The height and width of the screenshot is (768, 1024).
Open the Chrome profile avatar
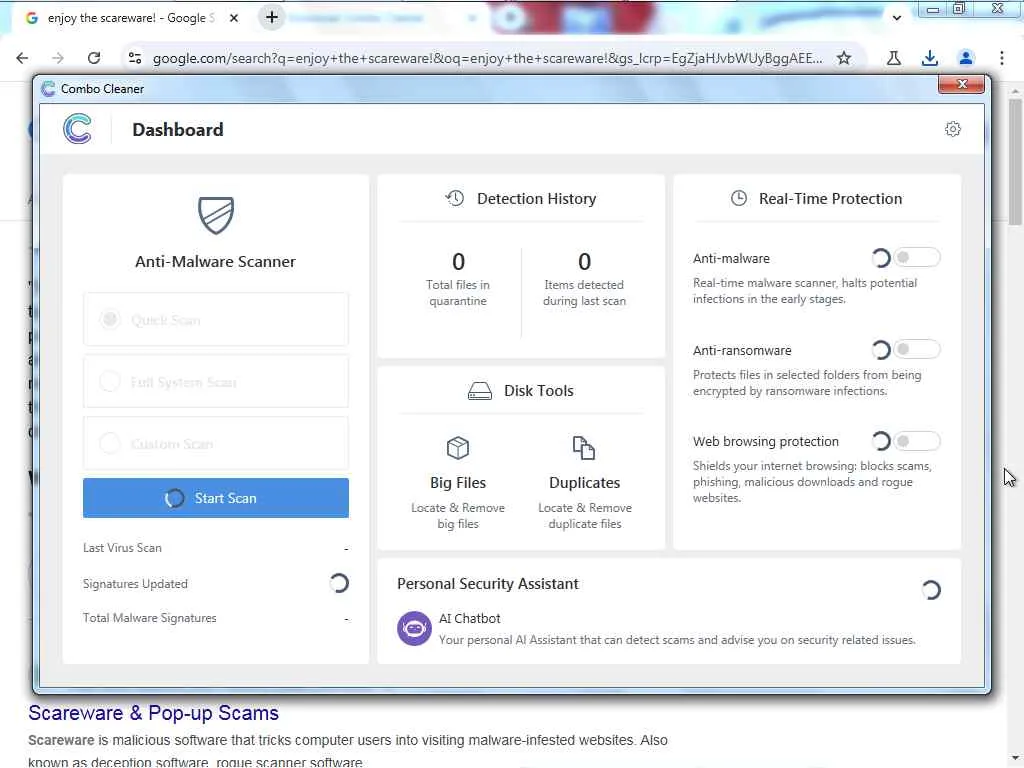(966, 58)
